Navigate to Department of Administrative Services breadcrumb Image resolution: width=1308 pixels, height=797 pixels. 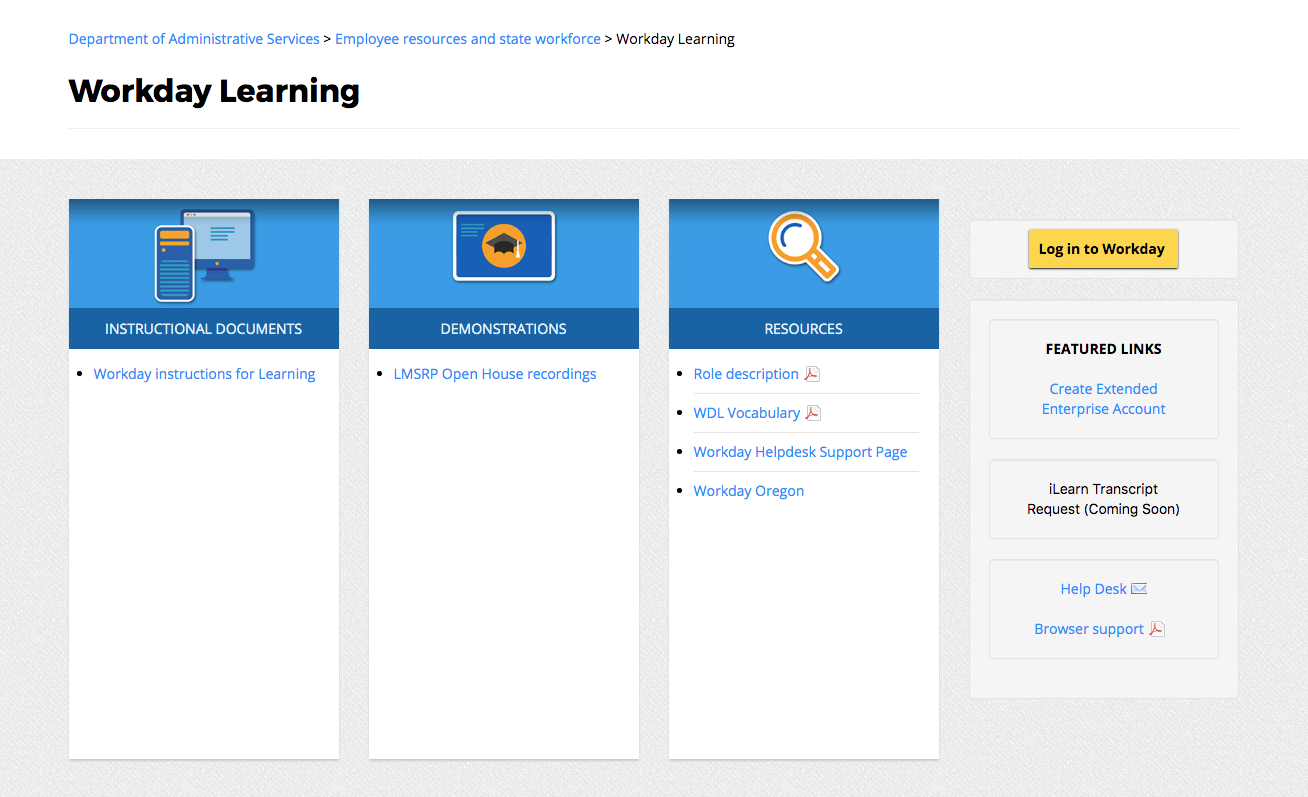pos(194,38)
